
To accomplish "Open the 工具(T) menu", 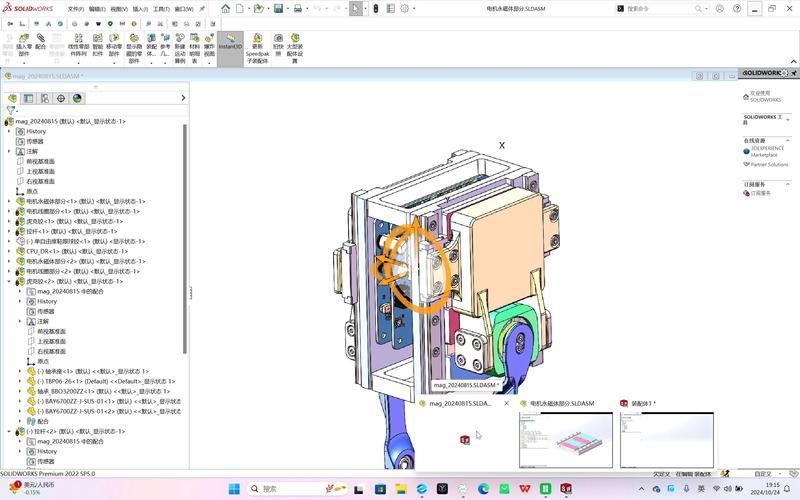I will [x=161, y=8].
